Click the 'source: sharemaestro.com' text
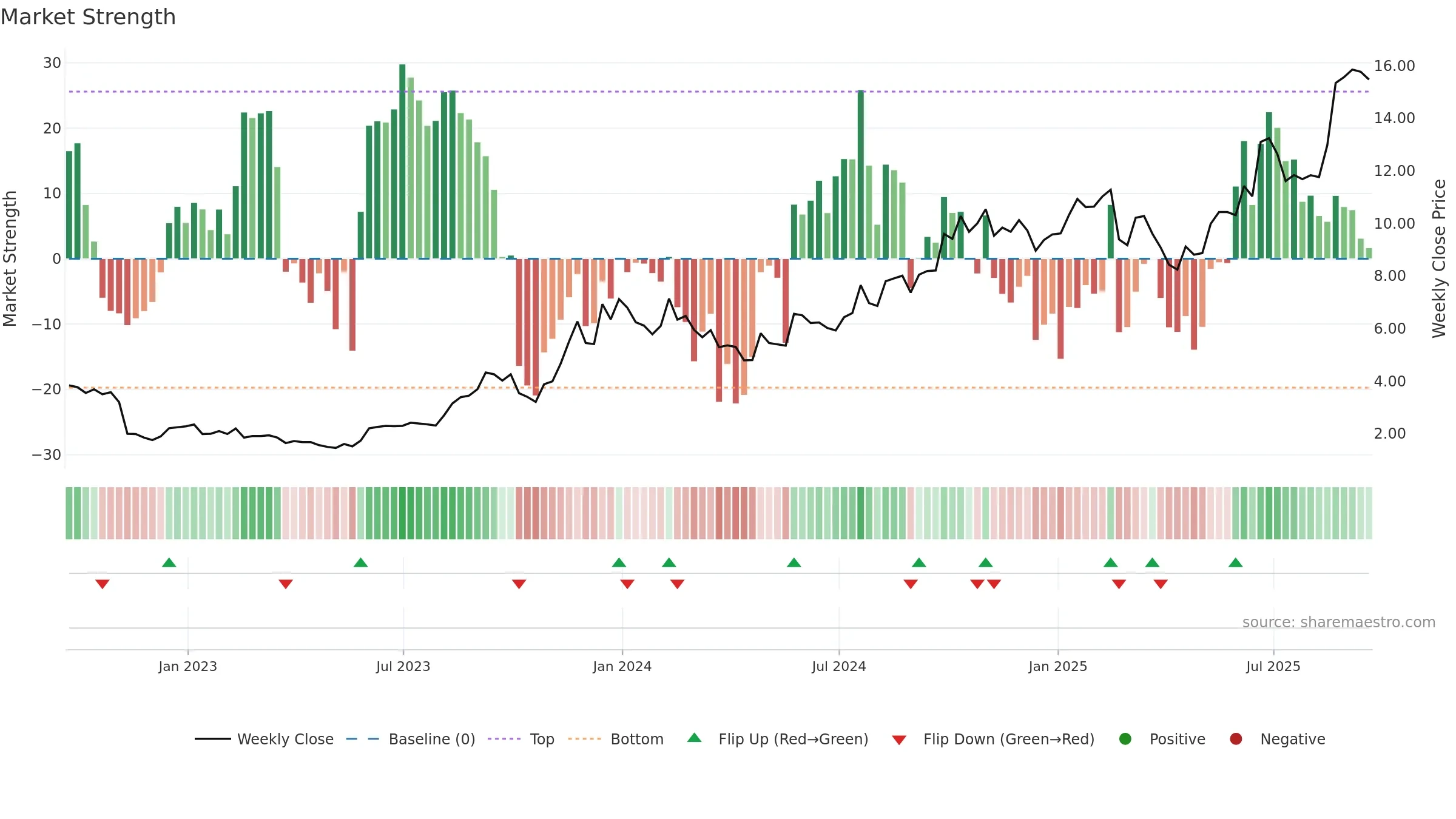Screen dimensions: 1456x819 (x=1339, y=622)
